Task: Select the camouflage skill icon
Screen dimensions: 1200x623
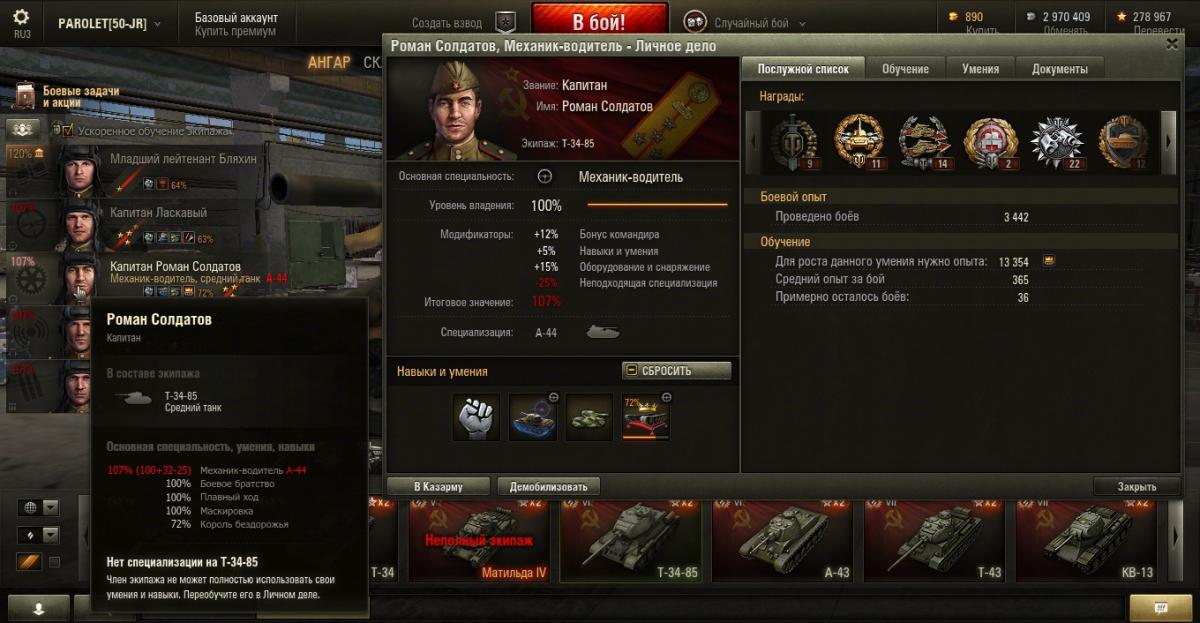Action: point(589,417)
